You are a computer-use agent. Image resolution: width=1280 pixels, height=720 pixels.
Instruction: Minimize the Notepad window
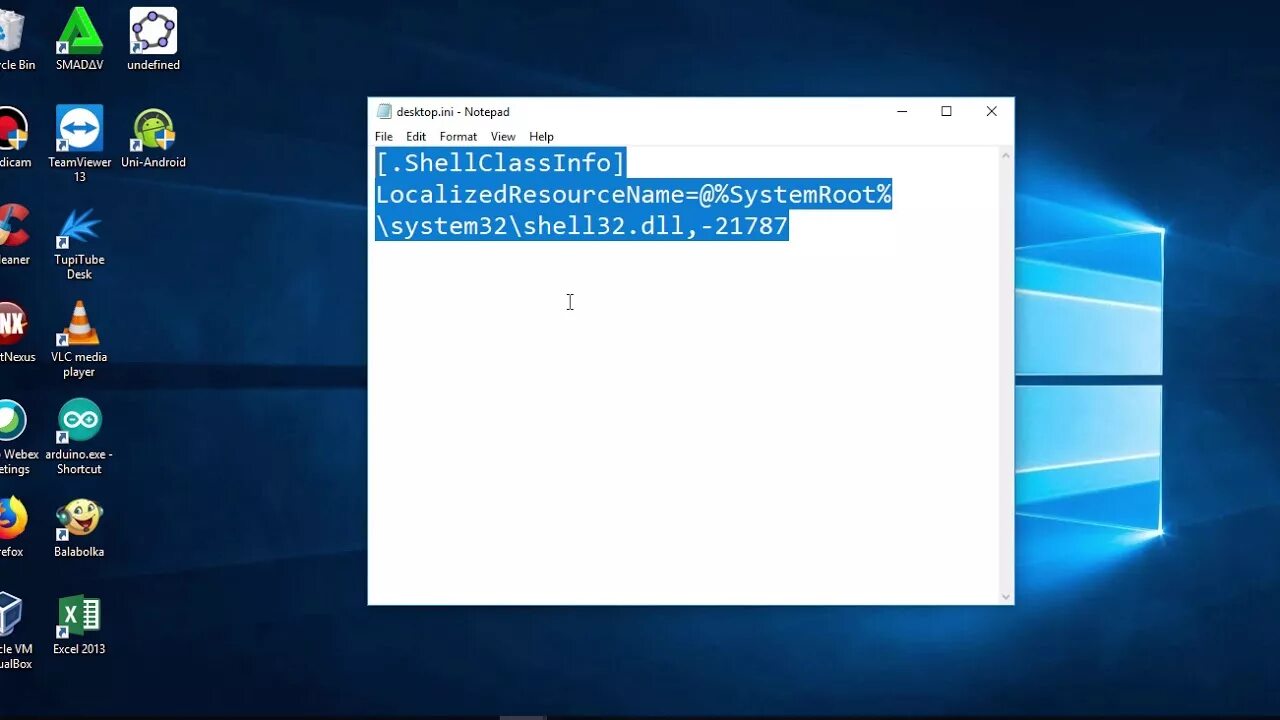(902, 112)
